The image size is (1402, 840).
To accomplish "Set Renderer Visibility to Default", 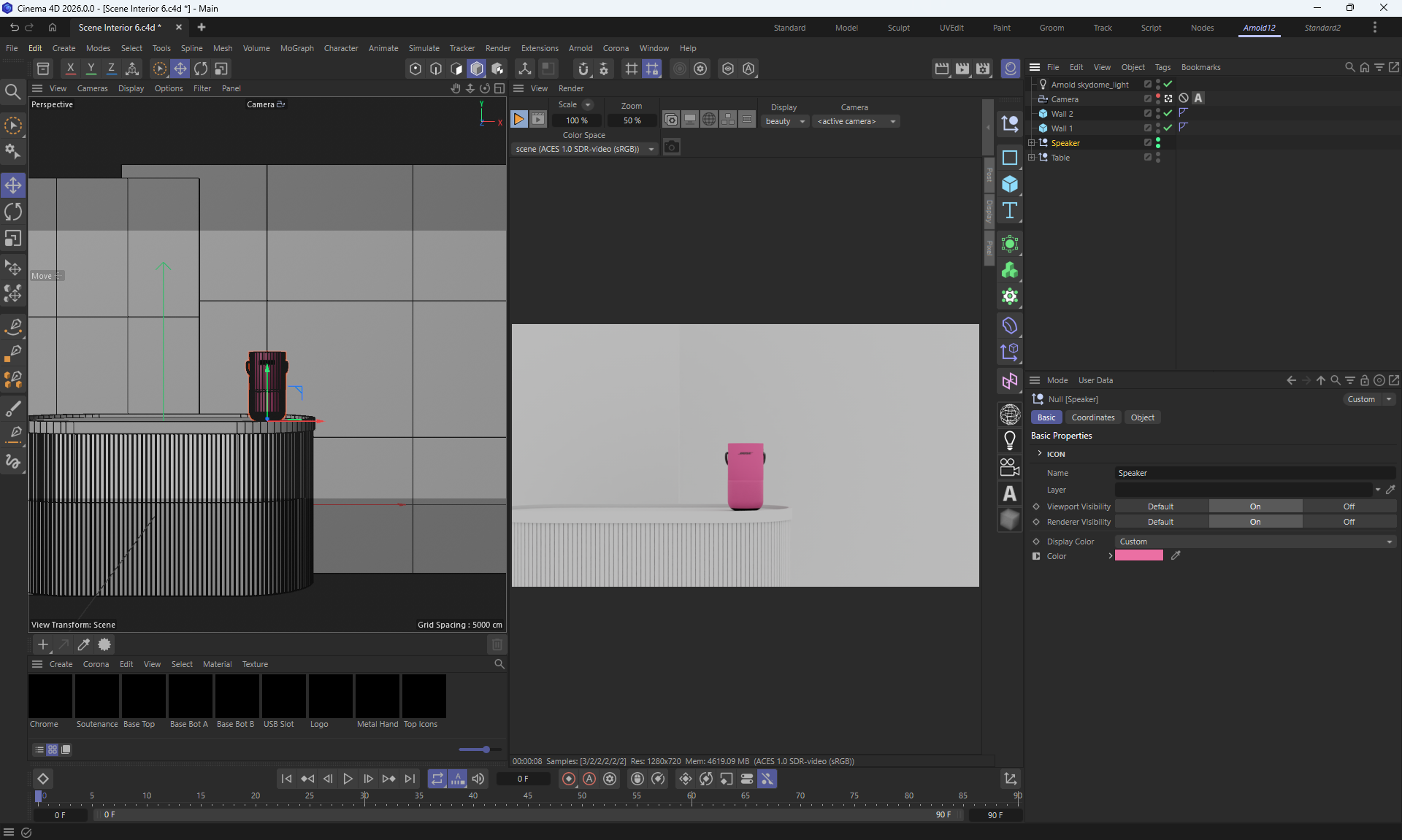I will coord(1160,522).
